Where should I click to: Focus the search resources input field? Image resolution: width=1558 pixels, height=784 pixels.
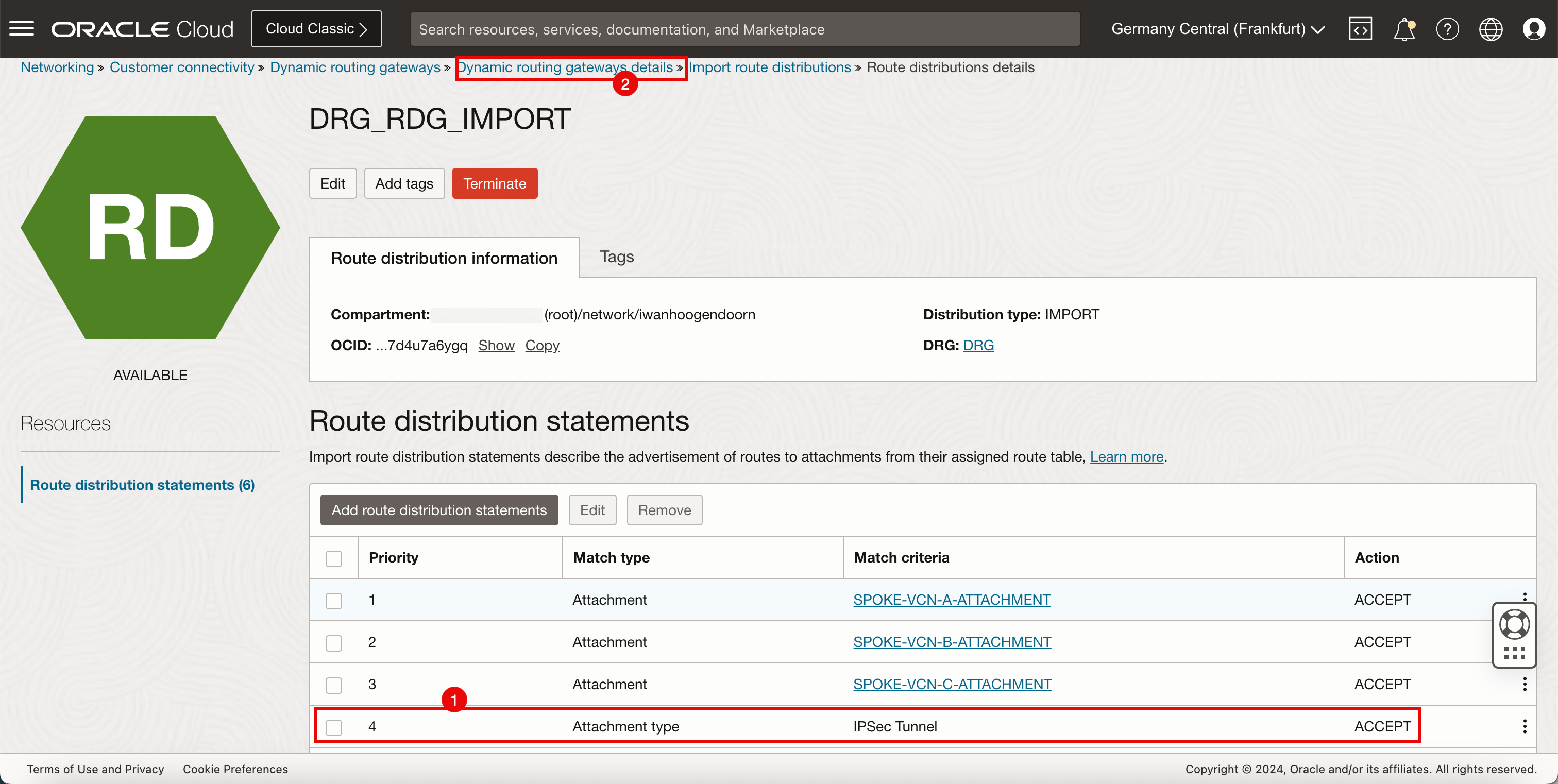pyautogui.click(x=744, y=29)
